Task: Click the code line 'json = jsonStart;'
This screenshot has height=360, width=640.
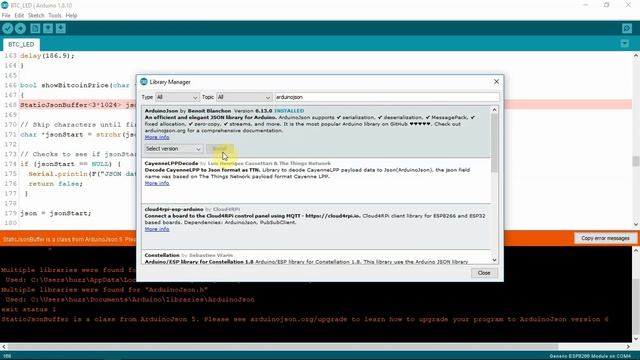Action: tap(56, 213)
